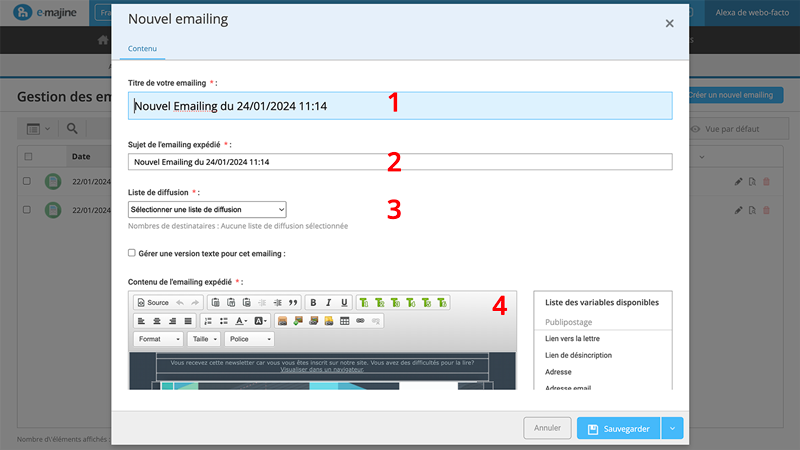The height and width of the screenshot is (450, 800).
Task: Open the Source code view in editor
Action: point(153,303)
